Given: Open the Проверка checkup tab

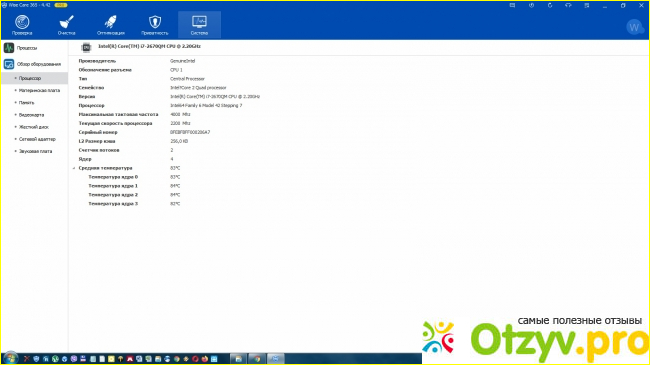Looking at the screenshot, I should point(22,25).
